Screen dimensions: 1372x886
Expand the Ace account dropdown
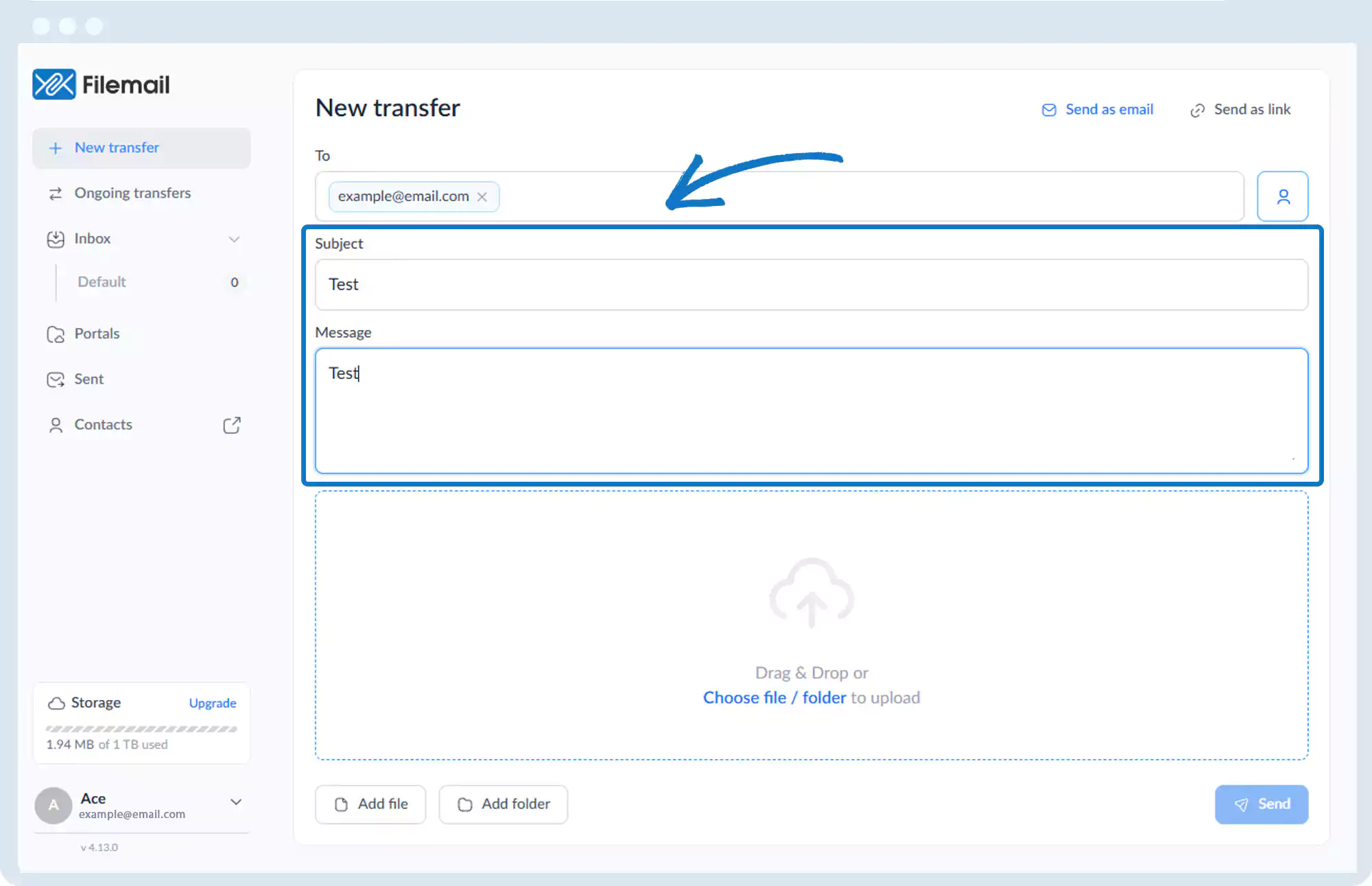236,802
